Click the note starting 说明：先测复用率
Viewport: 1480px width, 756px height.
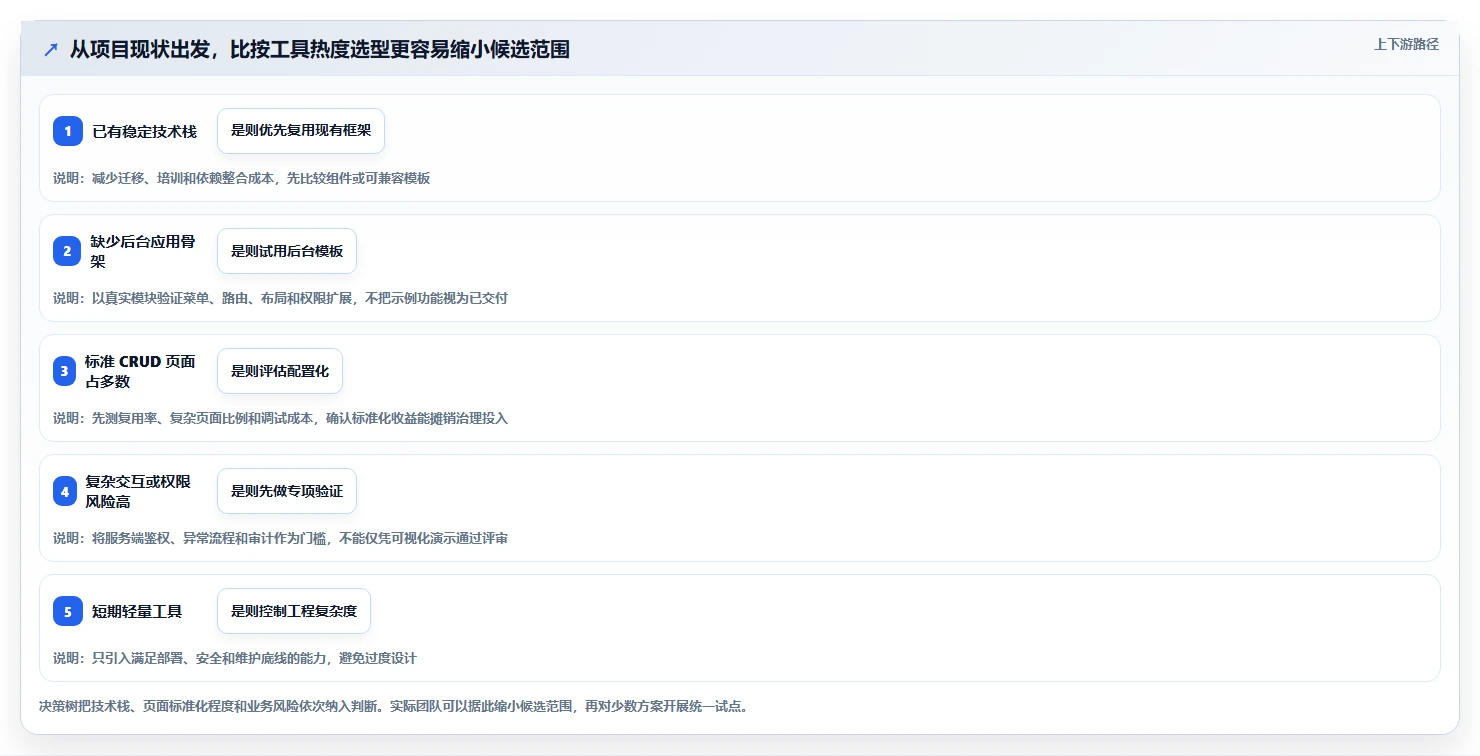280,418
